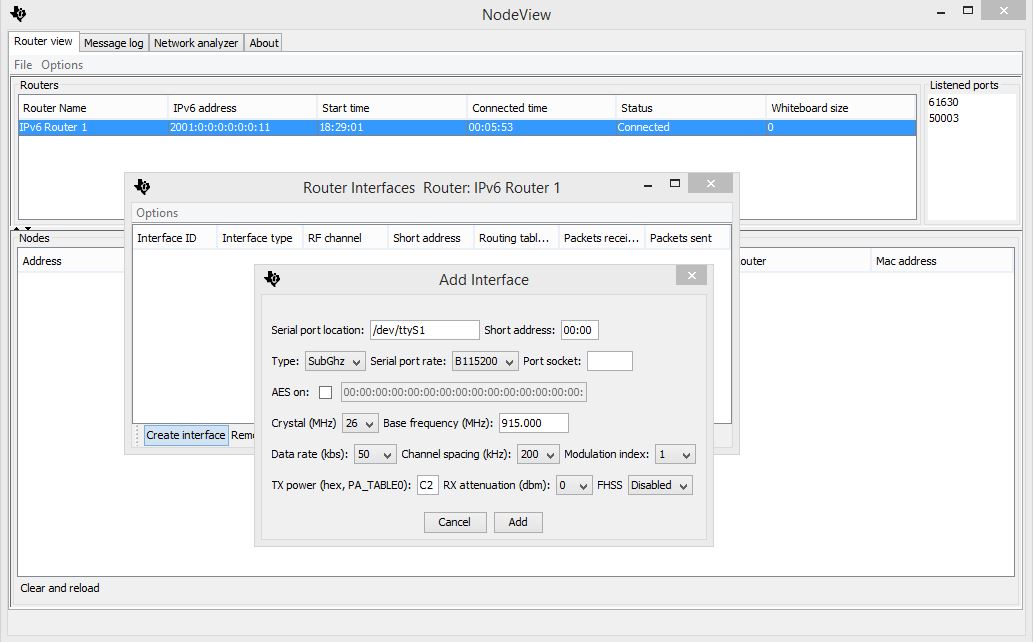Open the Channel spacing (kHz) dropdown
Image resolution: width=1033 pixels, height=642 pixels.
pyautogui.click(x=538, y=454)
